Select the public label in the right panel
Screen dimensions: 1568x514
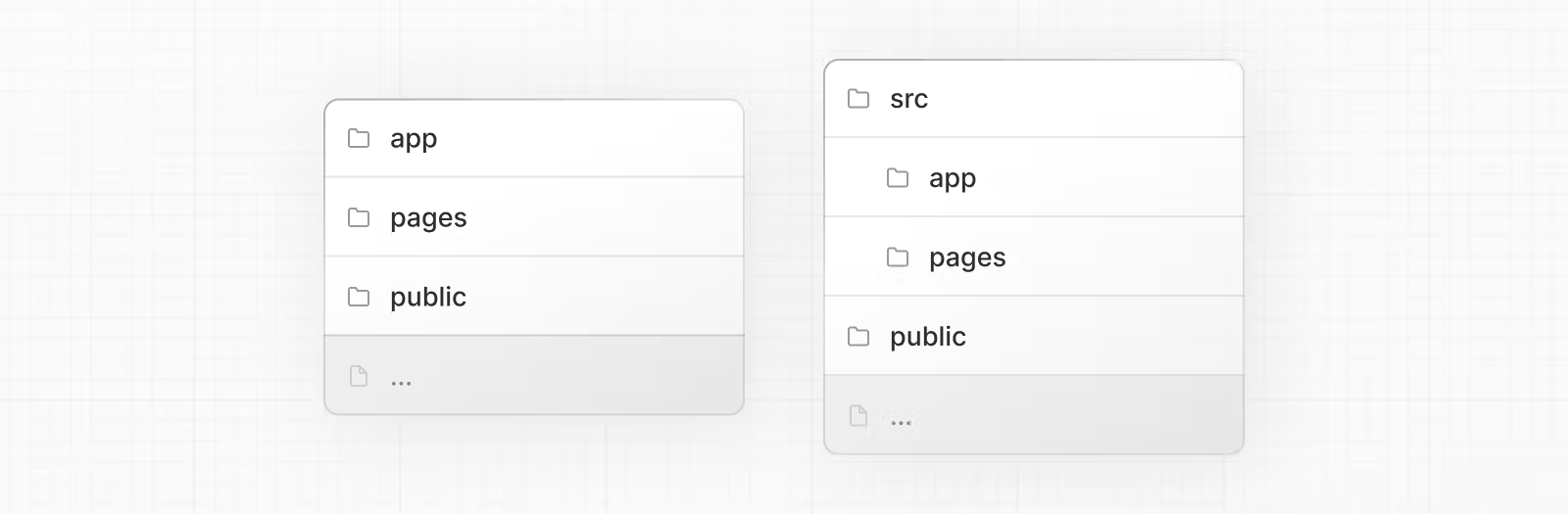928,337
